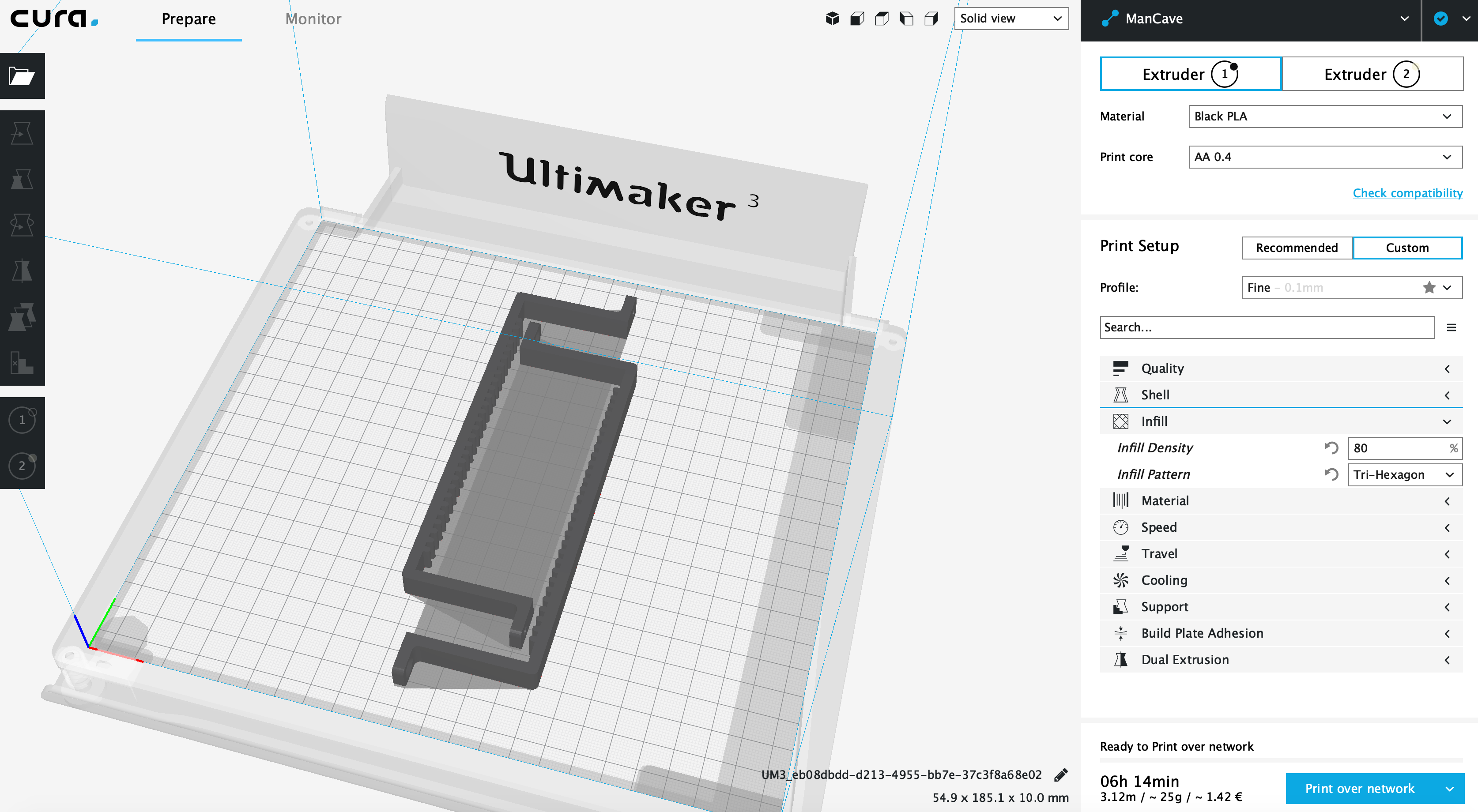The width and height of the screenshot is (1478, 812).
Task: Click the Infill Pattern label
Action: pyautogui.click(x=1154, y=474)
